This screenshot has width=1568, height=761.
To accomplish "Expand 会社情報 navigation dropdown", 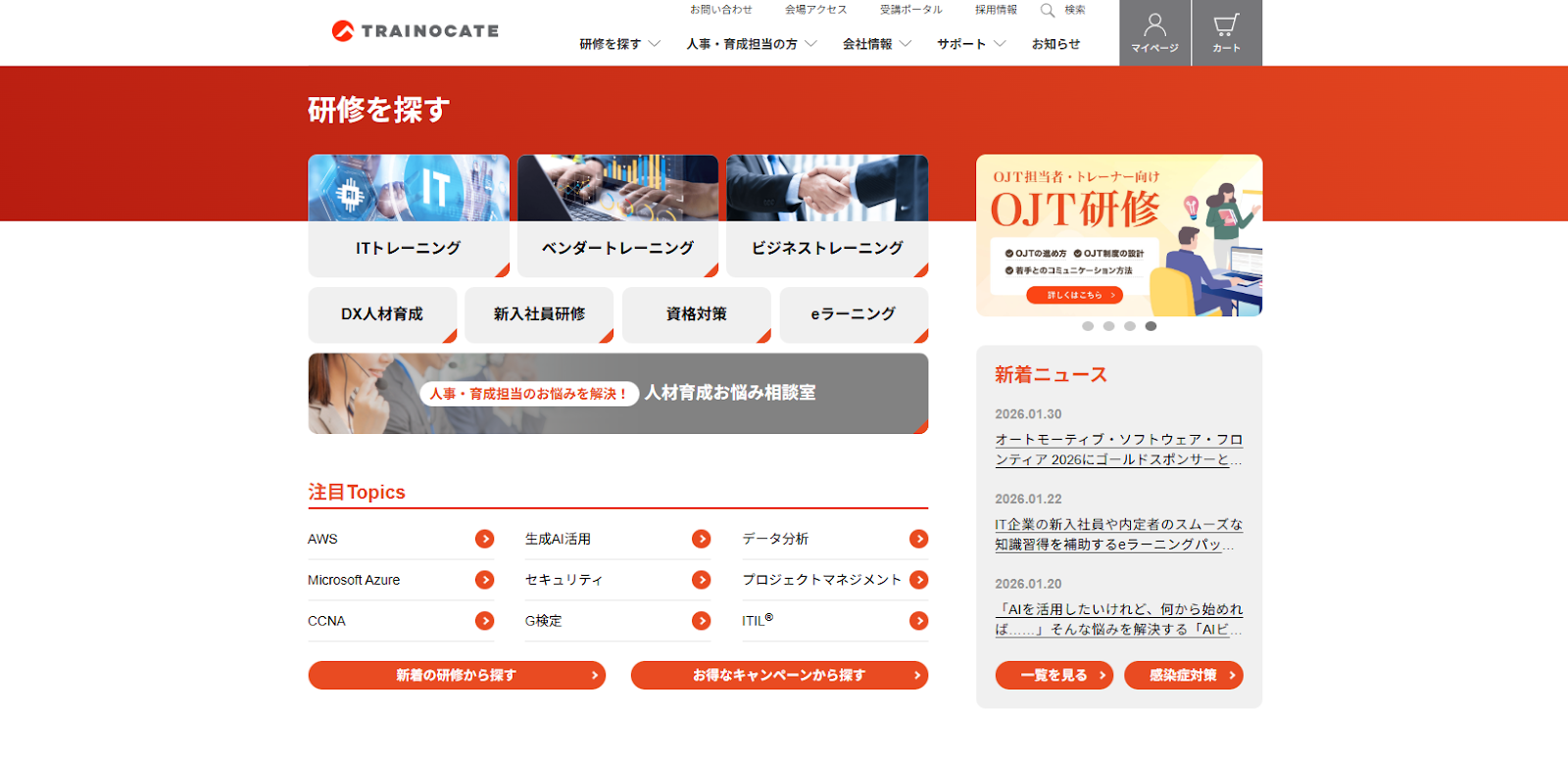I will click(877, 44).
